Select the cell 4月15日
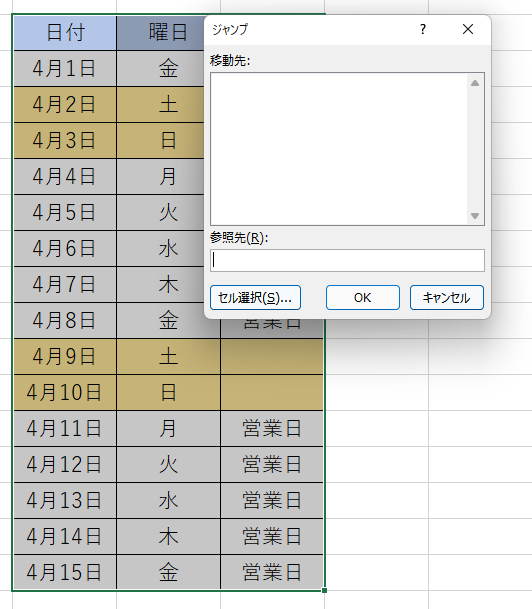Image resolution: width=532 pixels, height=609 pixels. coord(65,572)
